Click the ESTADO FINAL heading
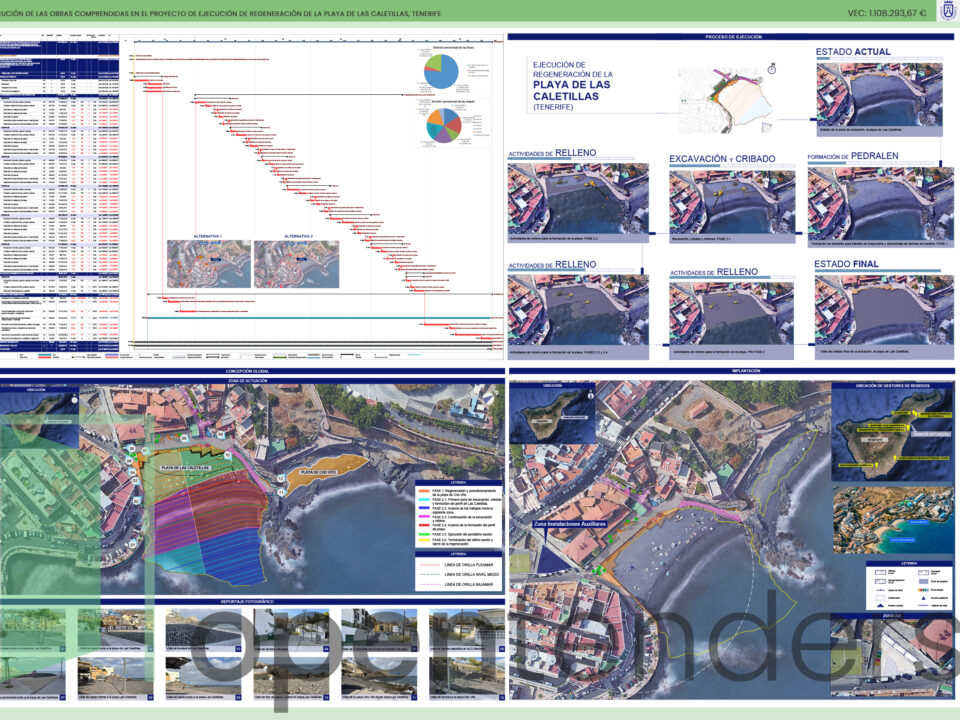960x720 pixels. click(846, 264)
